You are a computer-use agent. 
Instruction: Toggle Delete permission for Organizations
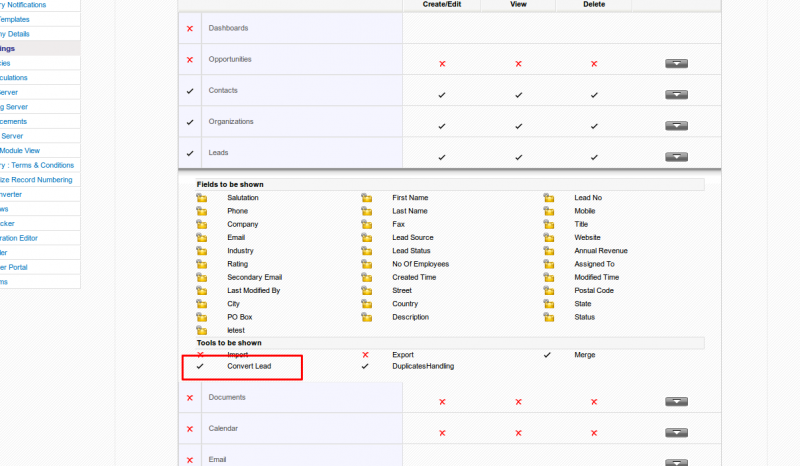pyautogui.click(x=594, y=127)
